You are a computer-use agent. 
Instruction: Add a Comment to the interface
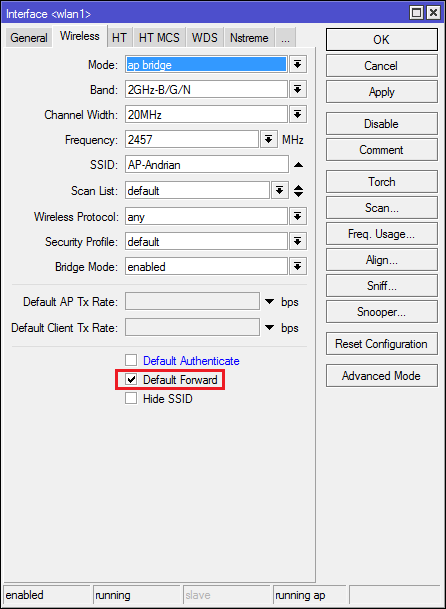tap(382, 150)
